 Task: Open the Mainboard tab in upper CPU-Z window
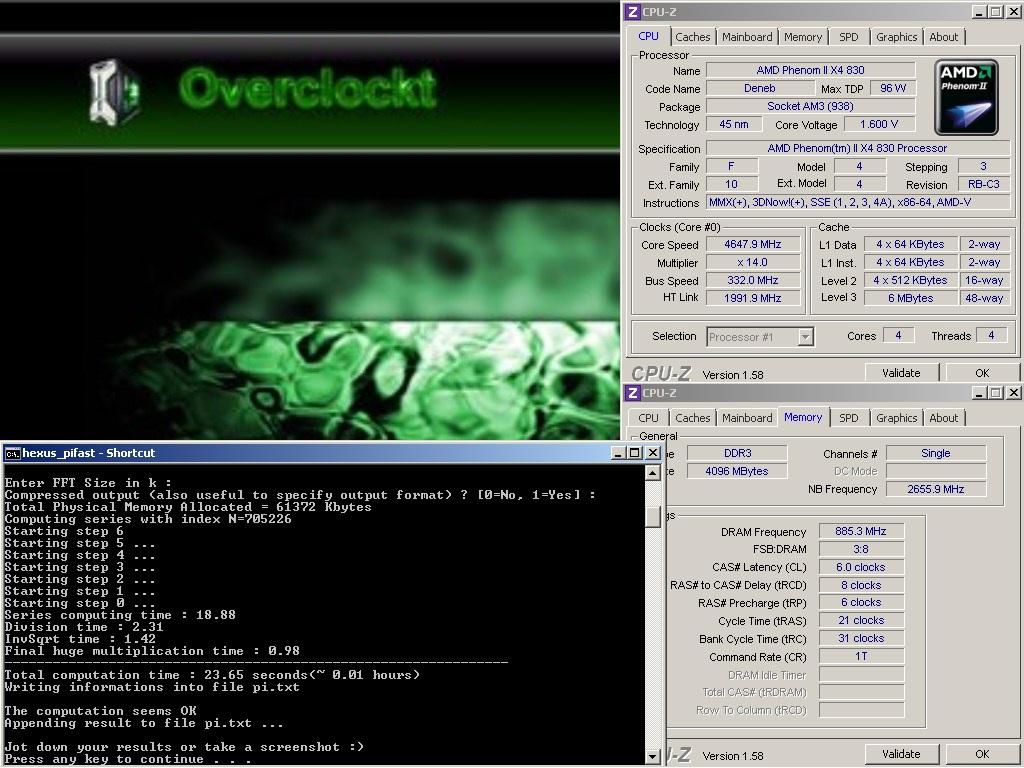click(x=747, y=37)
